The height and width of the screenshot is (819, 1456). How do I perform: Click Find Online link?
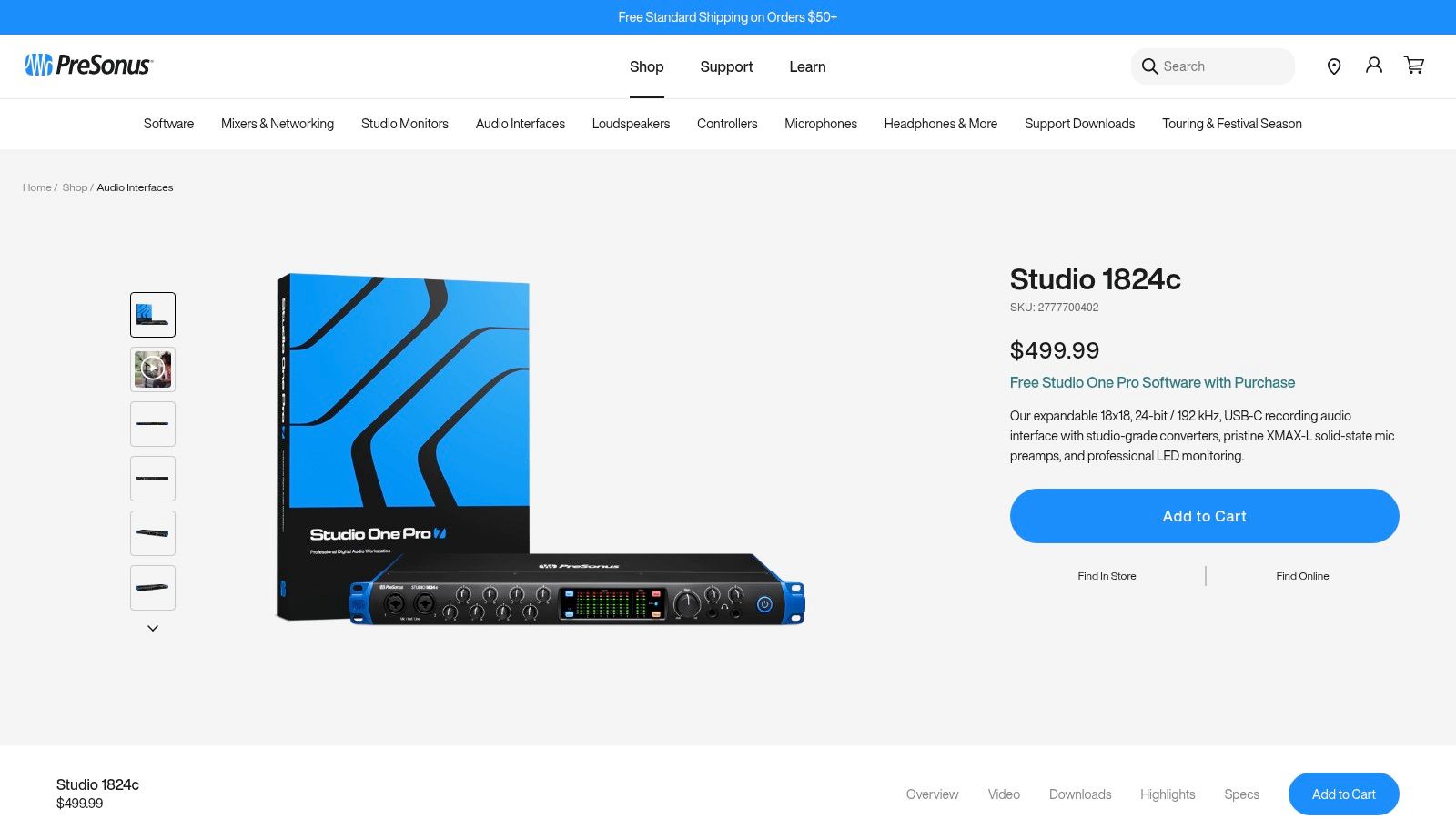pyautogui.click(x=1302, y=576)
